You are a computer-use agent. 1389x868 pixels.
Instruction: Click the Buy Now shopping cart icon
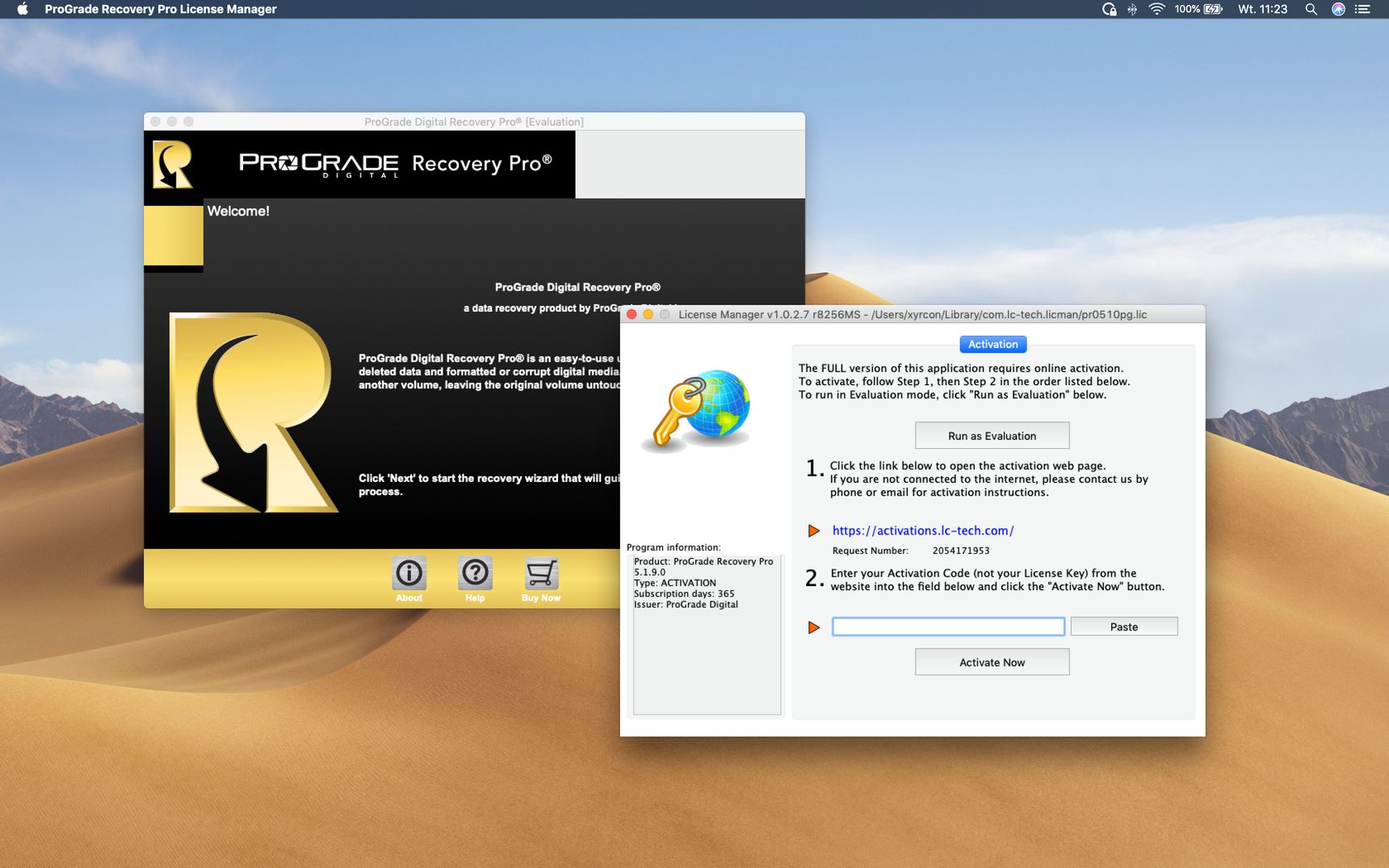(x=541, y=574)
